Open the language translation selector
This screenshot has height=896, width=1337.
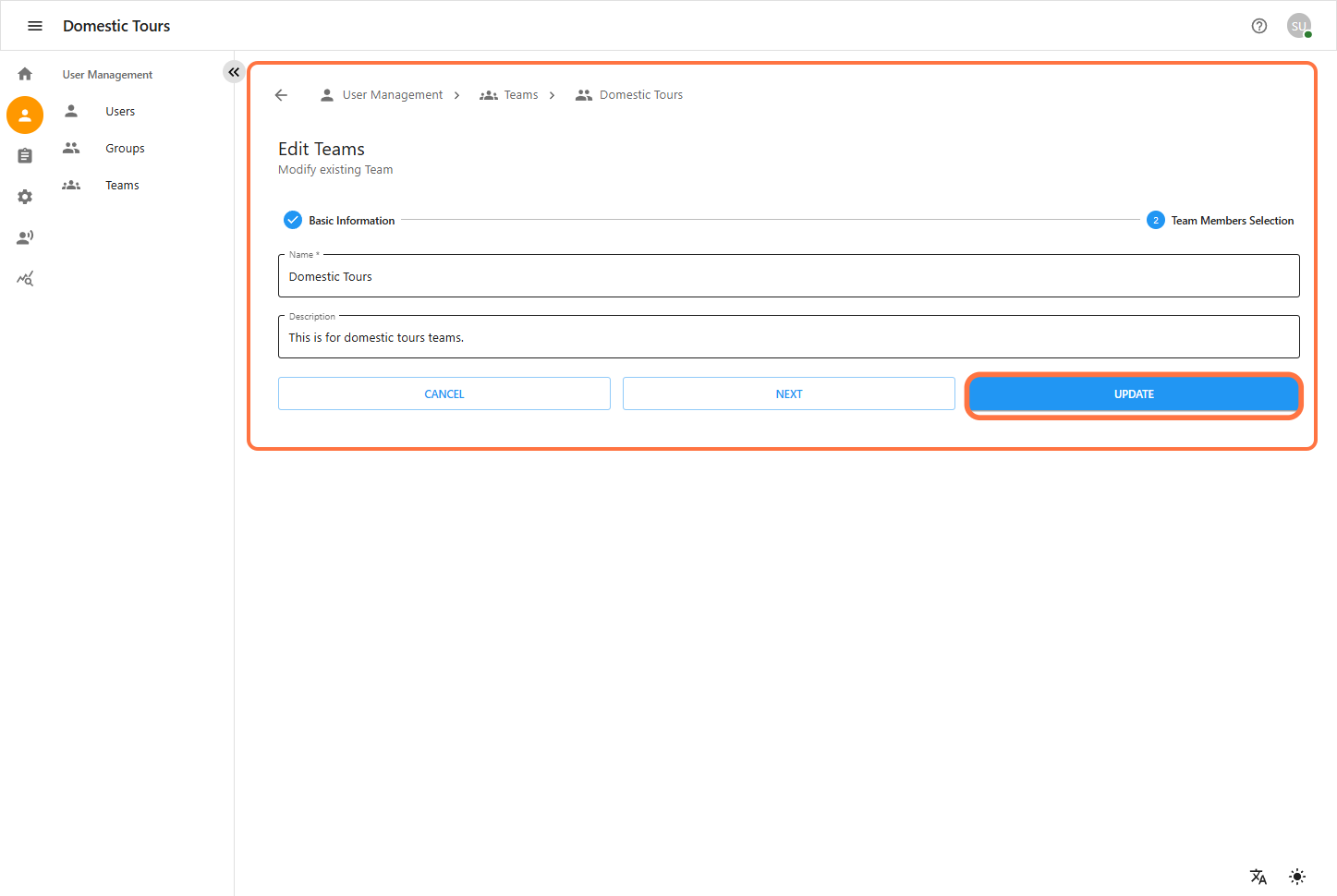pyautogui.click(x=1258, y=877)
